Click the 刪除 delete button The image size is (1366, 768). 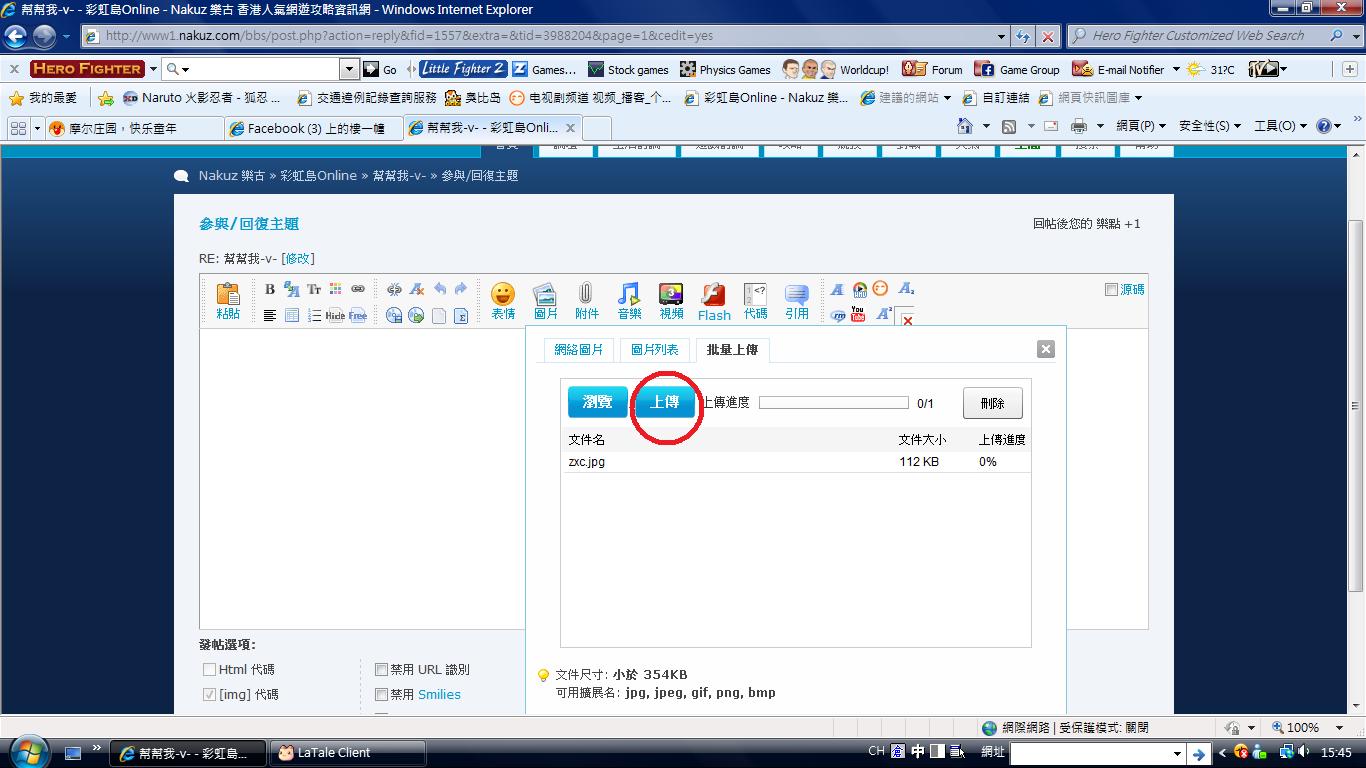(992, 403)
